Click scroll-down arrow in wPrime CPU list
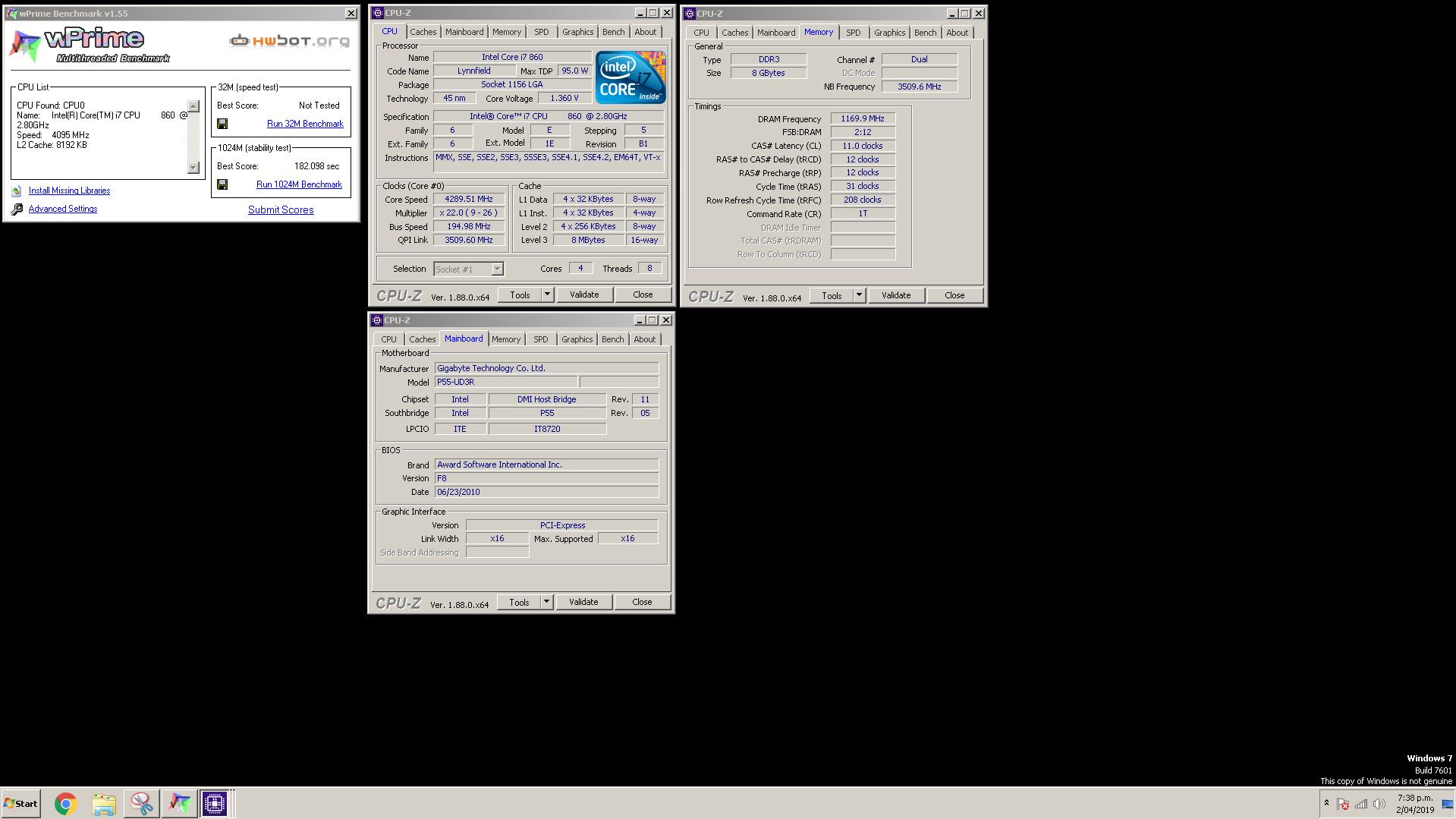1456x819 pixels. (x=193, y=168)
